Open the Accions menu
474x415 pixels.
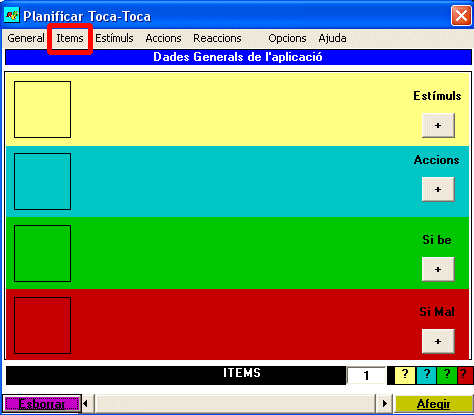163,38
